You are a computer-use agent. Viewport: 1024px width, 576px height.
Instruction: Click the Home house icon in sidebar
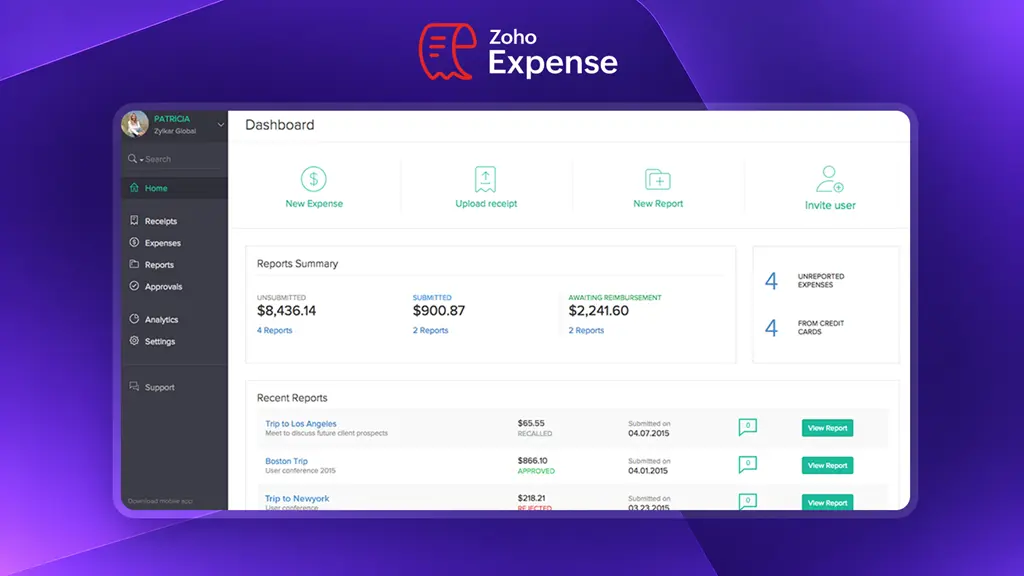tap(134, 187)
